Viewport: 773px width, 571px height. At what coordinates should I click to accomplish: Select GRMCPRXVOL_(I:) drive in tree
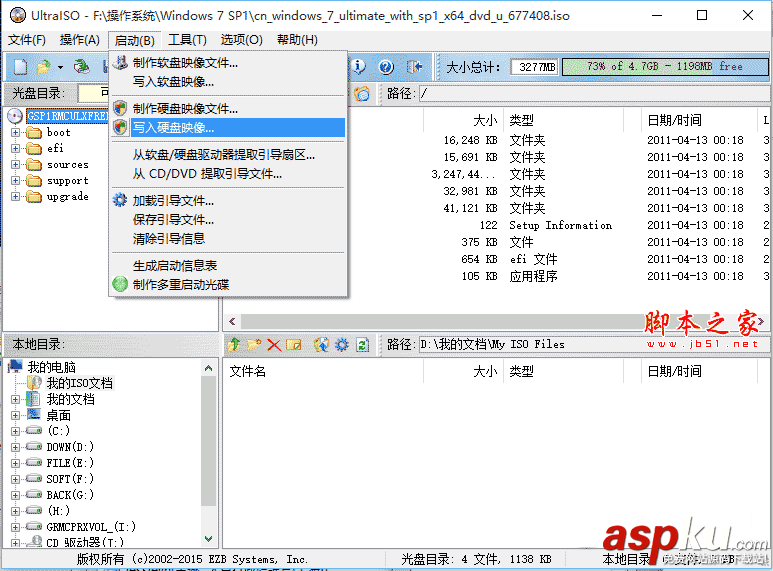pyautogui.click(x=91, y=527)
